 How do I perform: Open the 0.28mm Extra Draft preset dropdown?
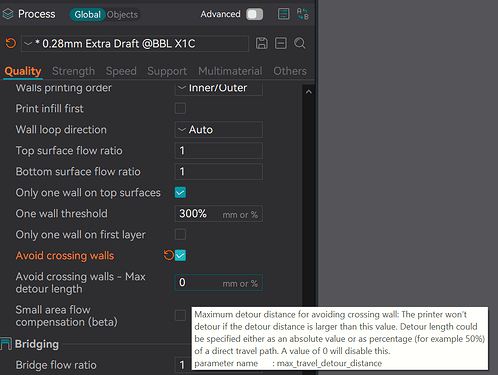point(135,44)
